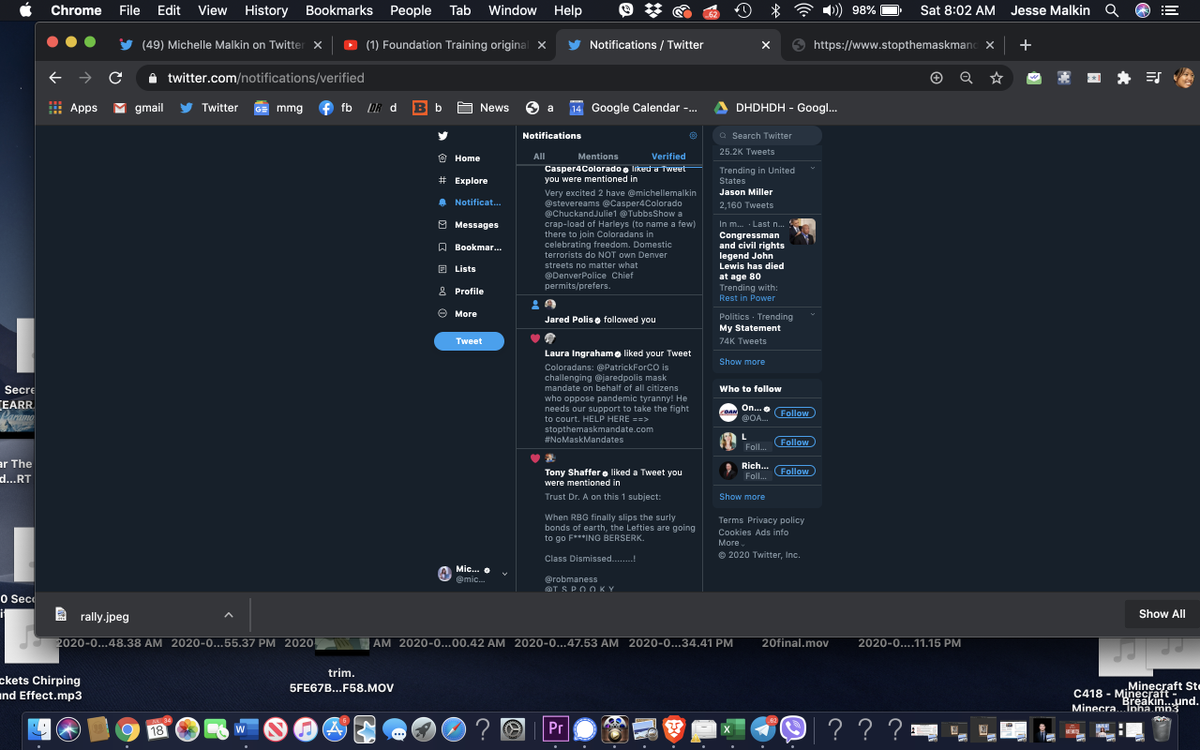Open Tony Shaffer liked a Tweet notification
Viewport: 1200px width, 750px height.
click(609, 520)
